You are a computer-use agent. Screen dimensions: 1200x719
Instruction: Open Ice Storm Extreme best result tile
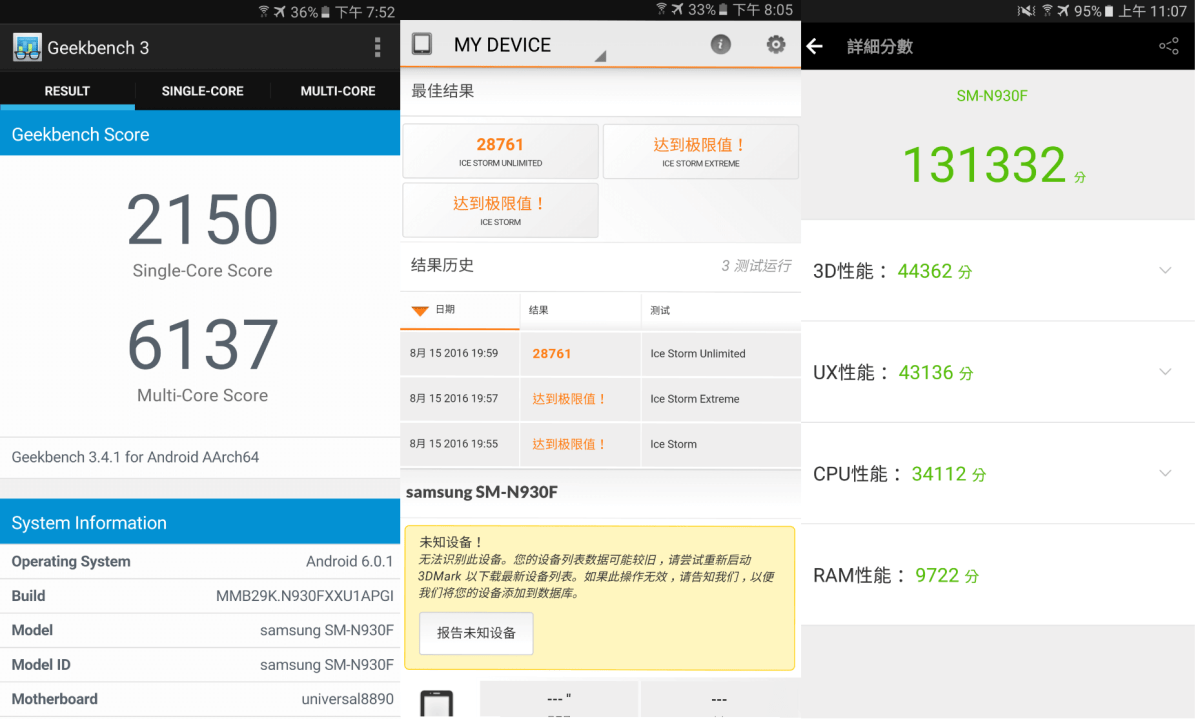click(x=701, y=151)
